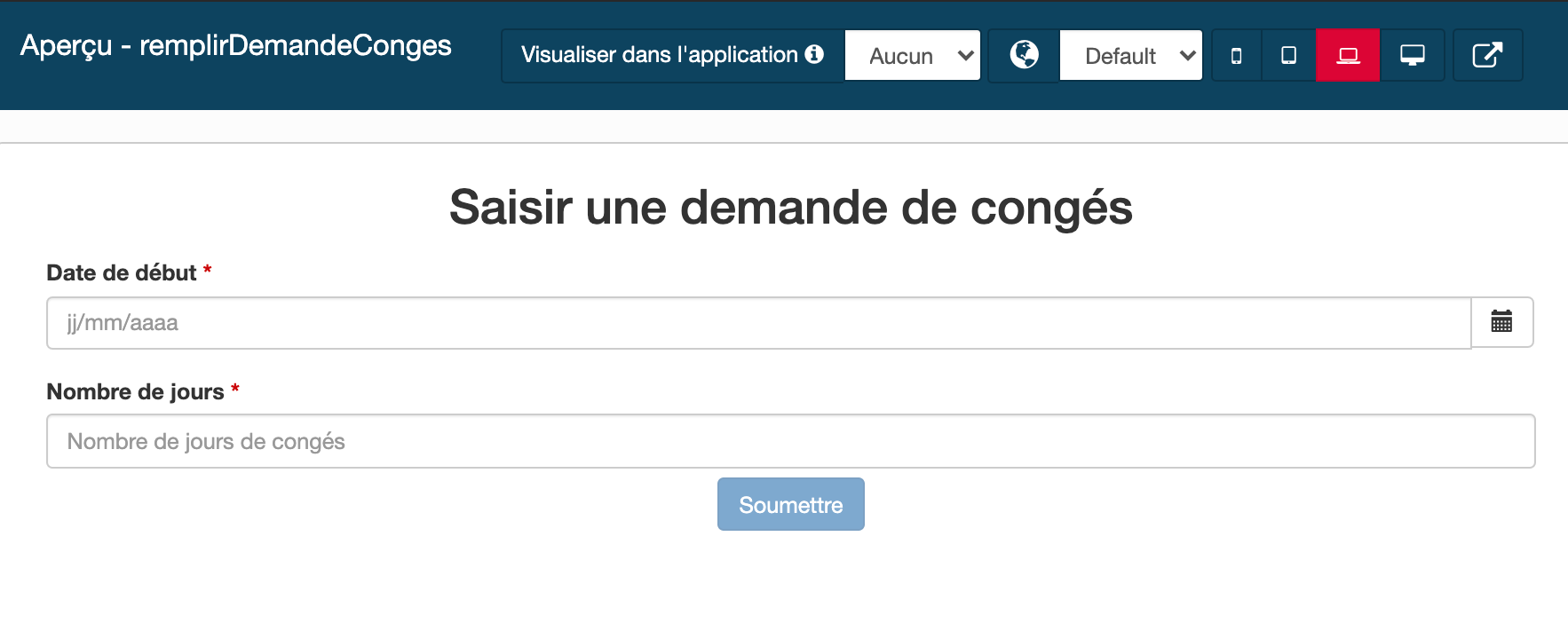Viewport: 1568px width, 623px height.
Task: Click the globe language icon
Action: 1024,55
